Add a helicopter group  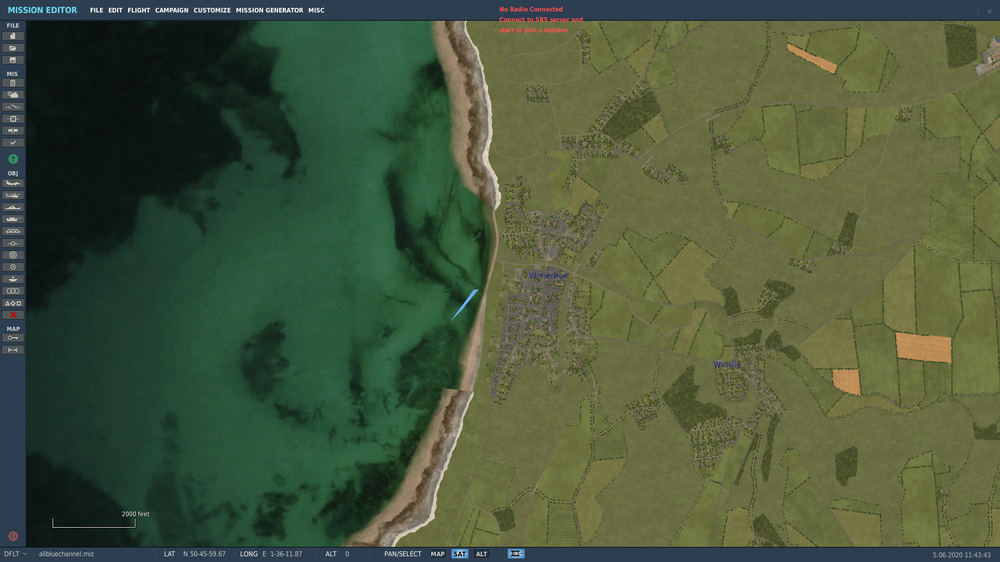[x=13, y=196]
